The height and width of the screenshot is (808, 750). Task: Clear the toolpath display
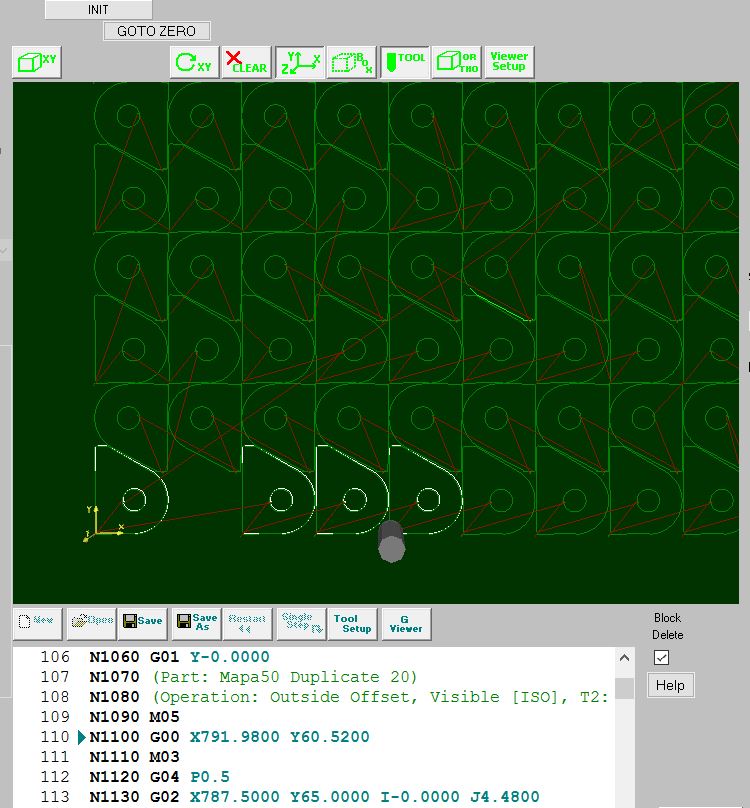pos(246,62)
